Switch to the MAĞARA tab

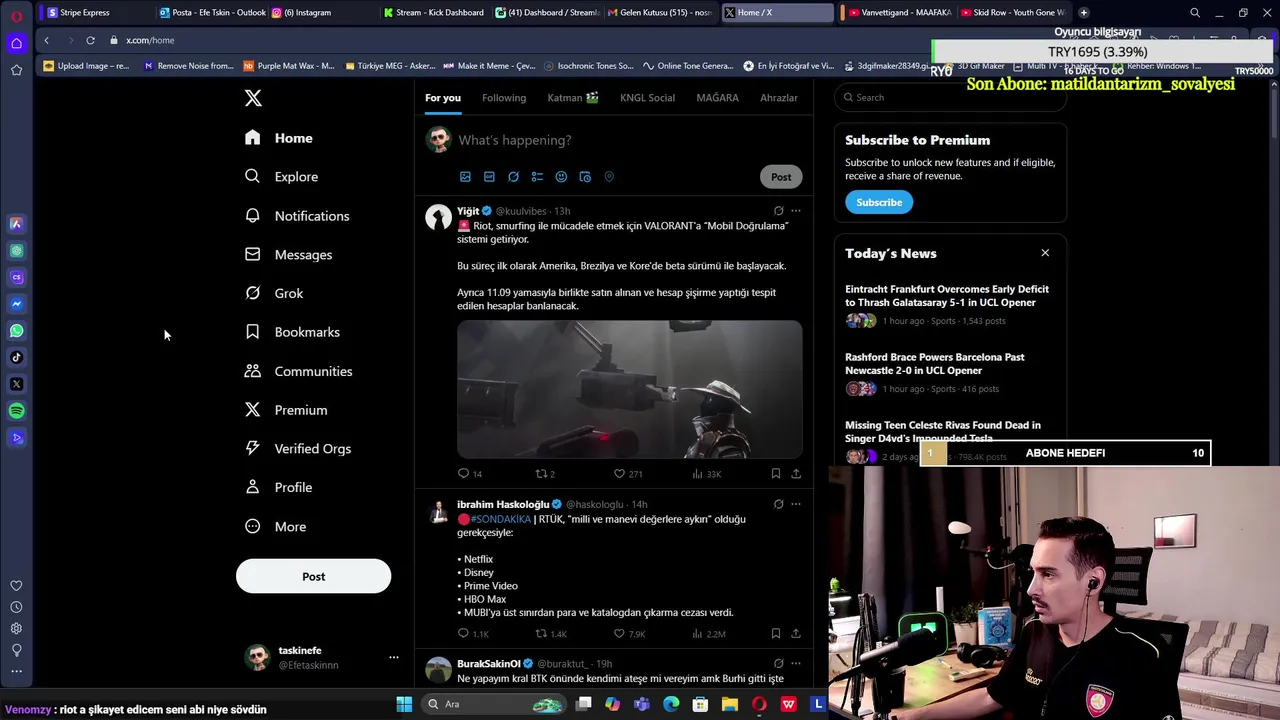[717, 98]
